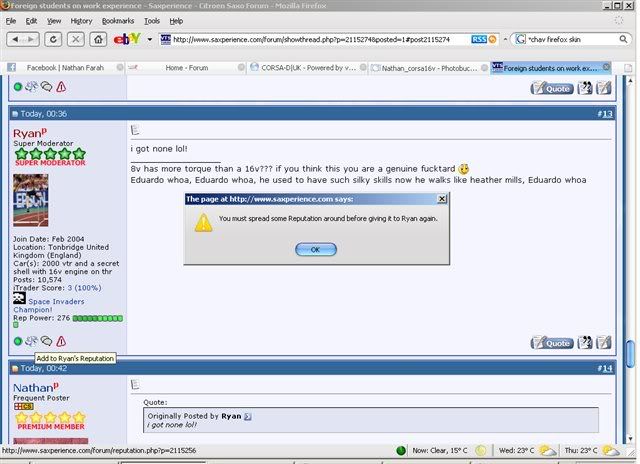Click Add to Ryan's Reputation scales icon
The height and width of the screenshot is (464, 640).
(x=31, y=342)
